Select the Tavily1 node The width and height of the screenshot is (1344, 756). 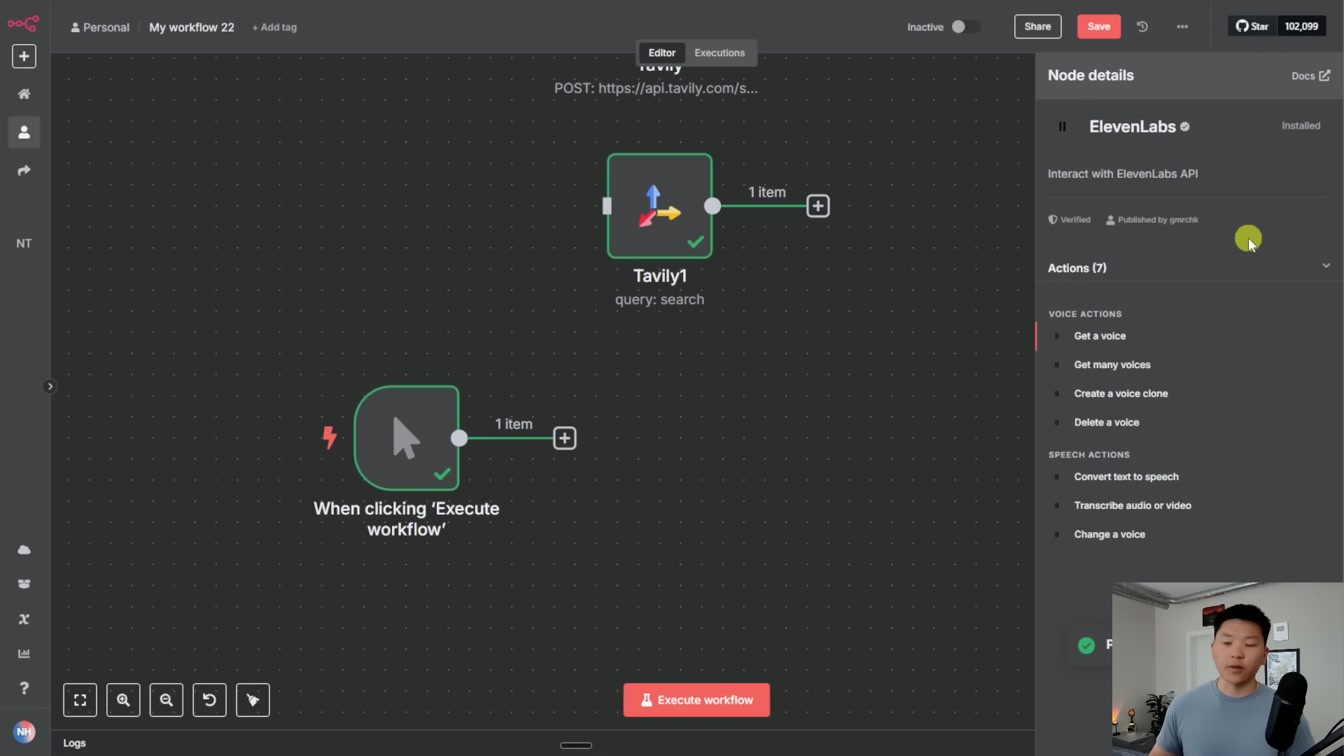pyautogui.click(x=660, y=206)
